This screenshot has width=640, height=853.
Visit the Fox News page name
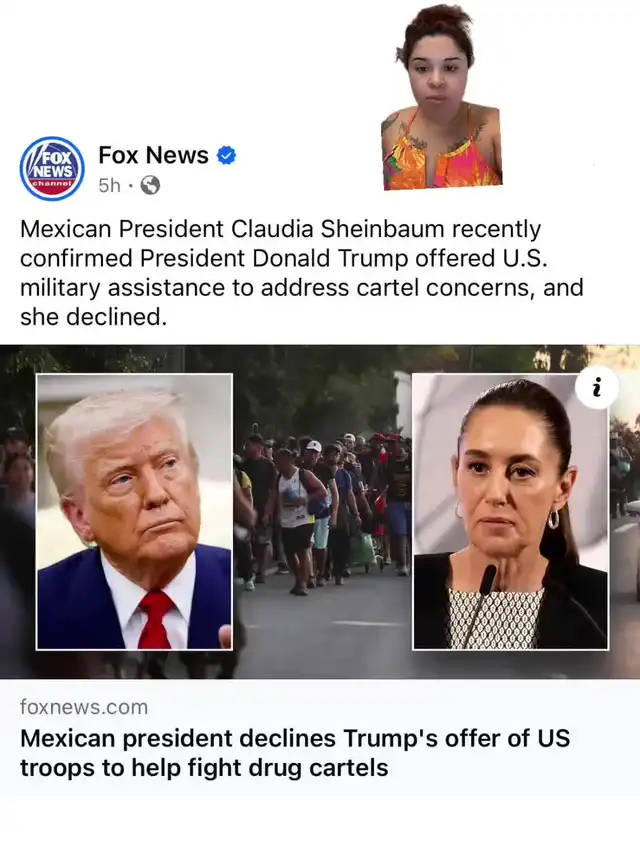pos(153,155)
